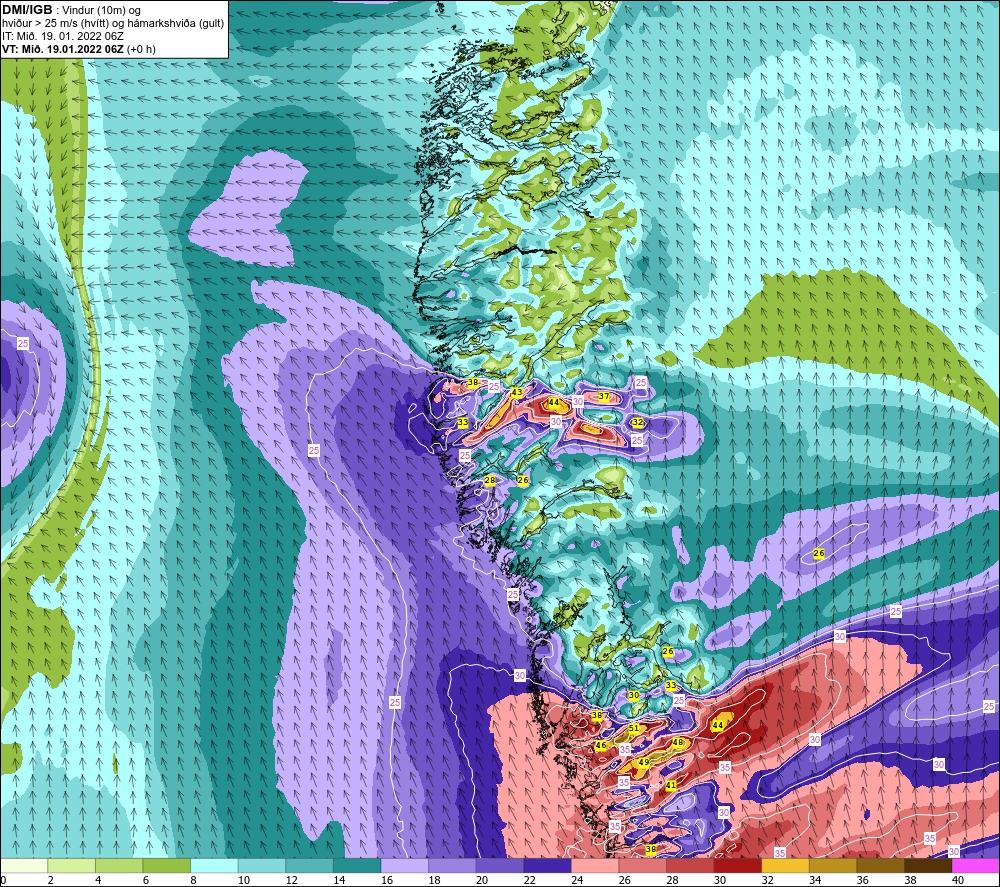Click the yellow gust label '32'
This screenshot has width=1000, height=887.
coord(637,422)
